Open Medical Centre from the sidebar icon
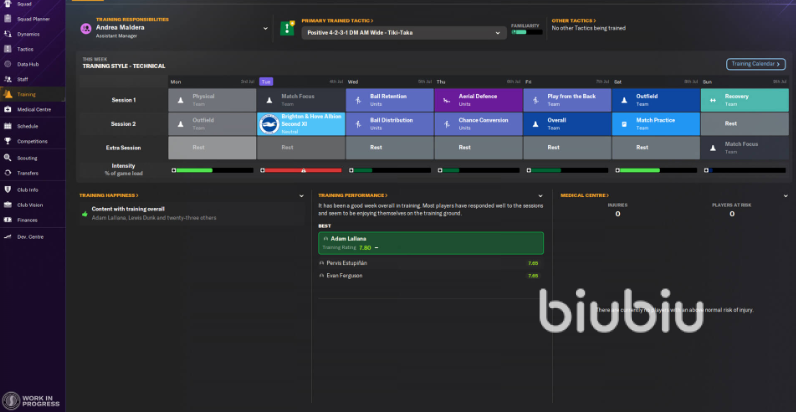The image size is (796, 412). [6, 109]
